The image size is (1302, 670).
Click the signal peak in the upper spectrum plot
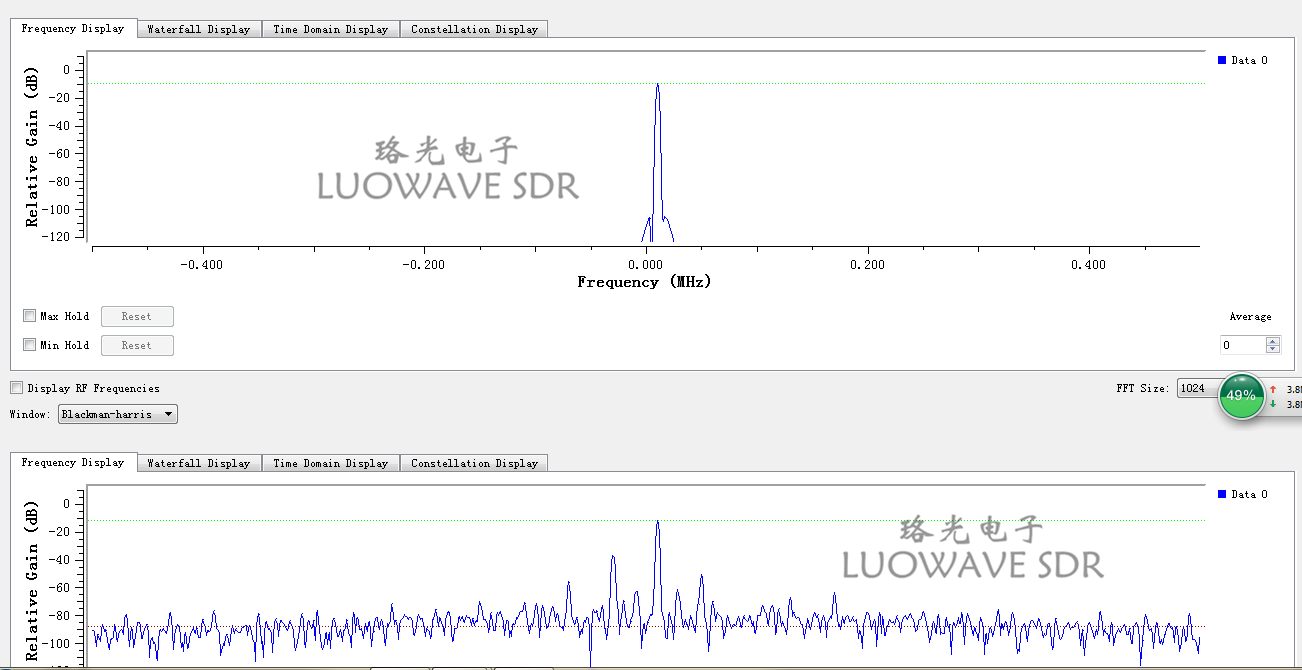click(x=657, y=85)
